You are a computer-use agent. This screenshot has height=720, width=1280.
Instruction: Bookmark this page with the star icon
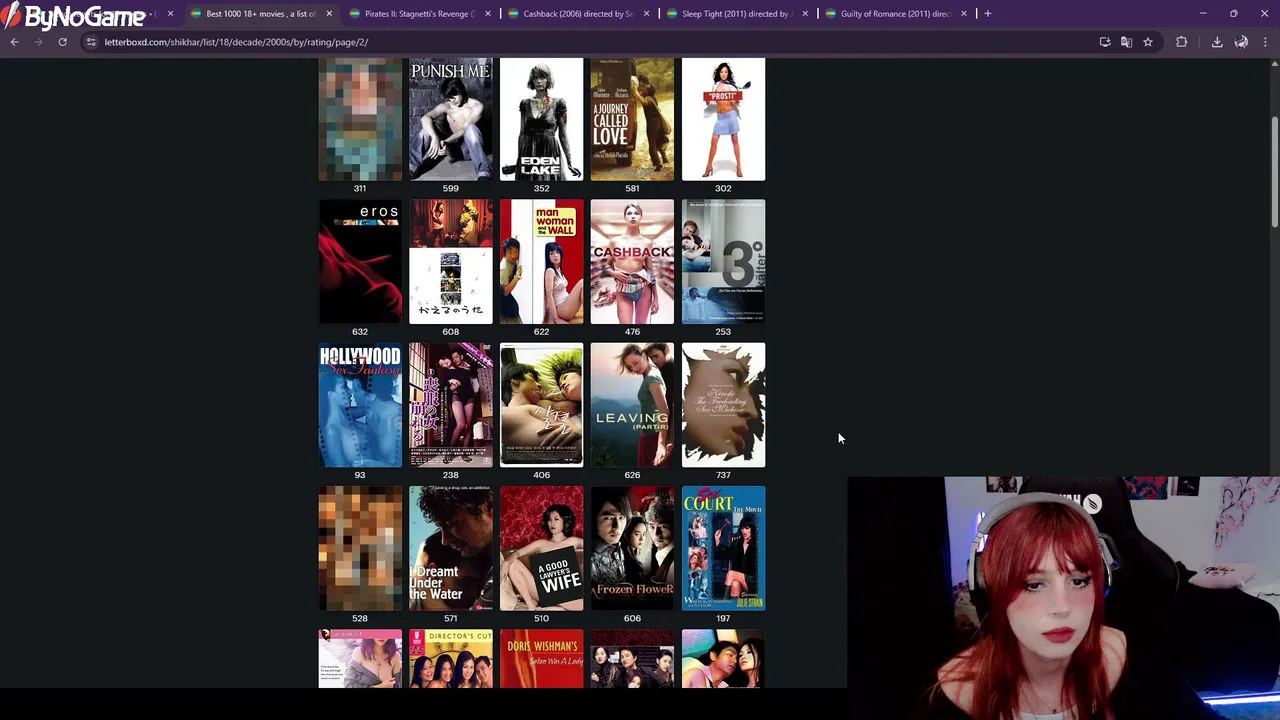(x=1148, y=42)
